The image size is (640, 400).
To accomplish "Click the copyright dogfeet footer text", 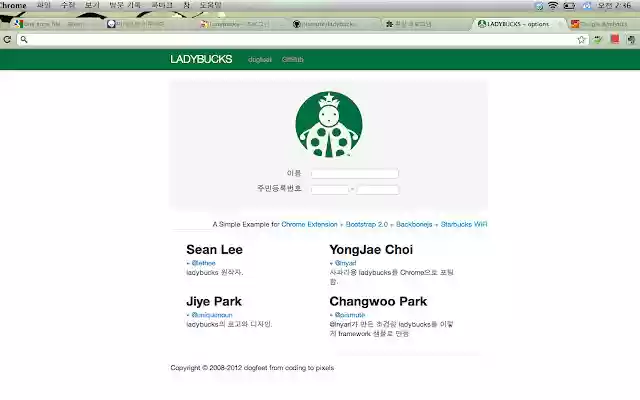I will coord(252,368).
